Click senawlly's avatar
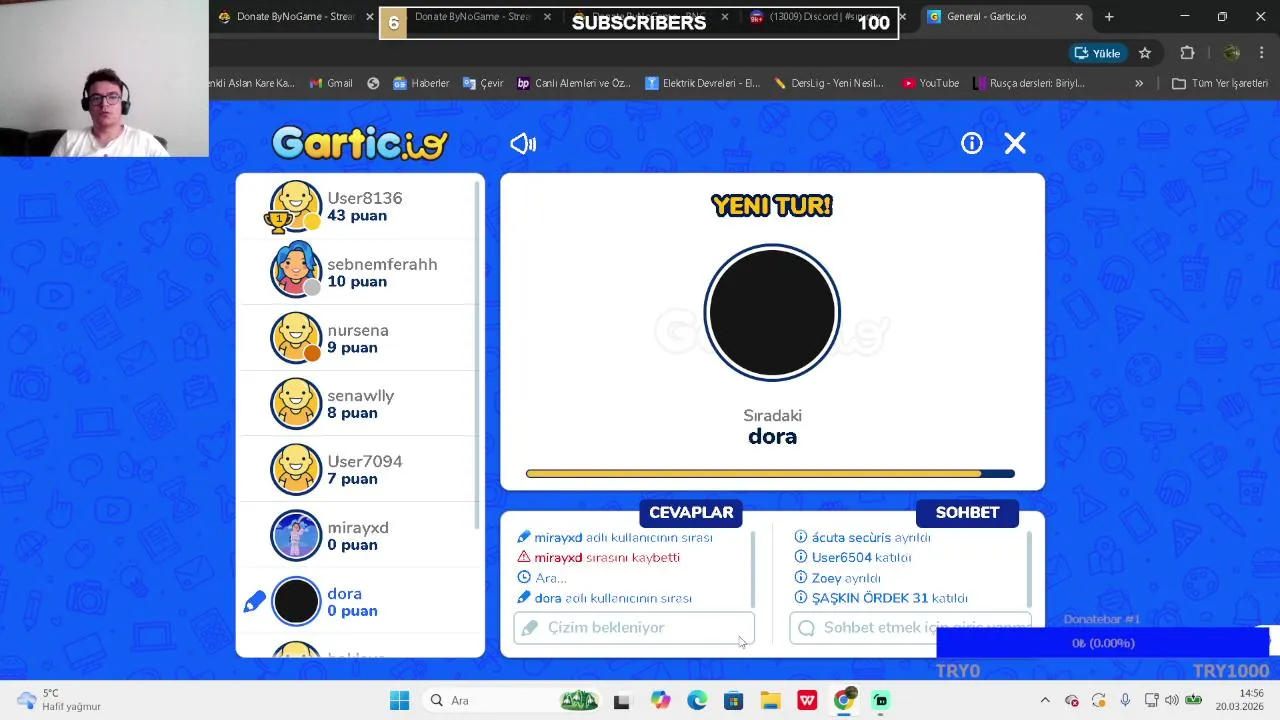Image resolution: width=1280 pixels, height=720 pixels. coord(296,403)
